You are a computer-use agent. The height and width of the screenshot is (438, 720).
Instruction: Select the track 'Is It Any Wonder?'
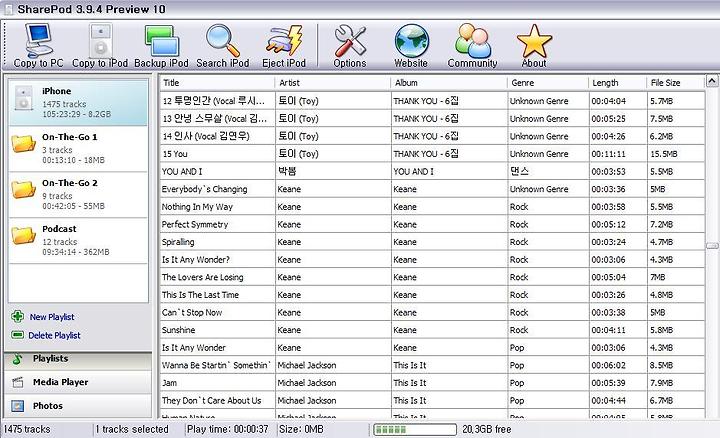(433, 259)
